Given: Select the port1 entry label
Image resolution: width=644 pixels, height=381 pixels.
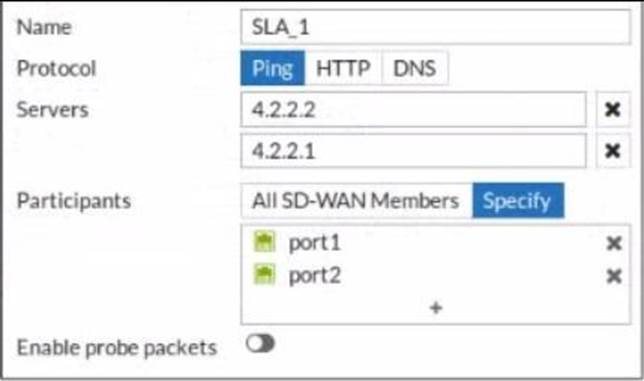Looking at the screenshot, I should 315,243.
